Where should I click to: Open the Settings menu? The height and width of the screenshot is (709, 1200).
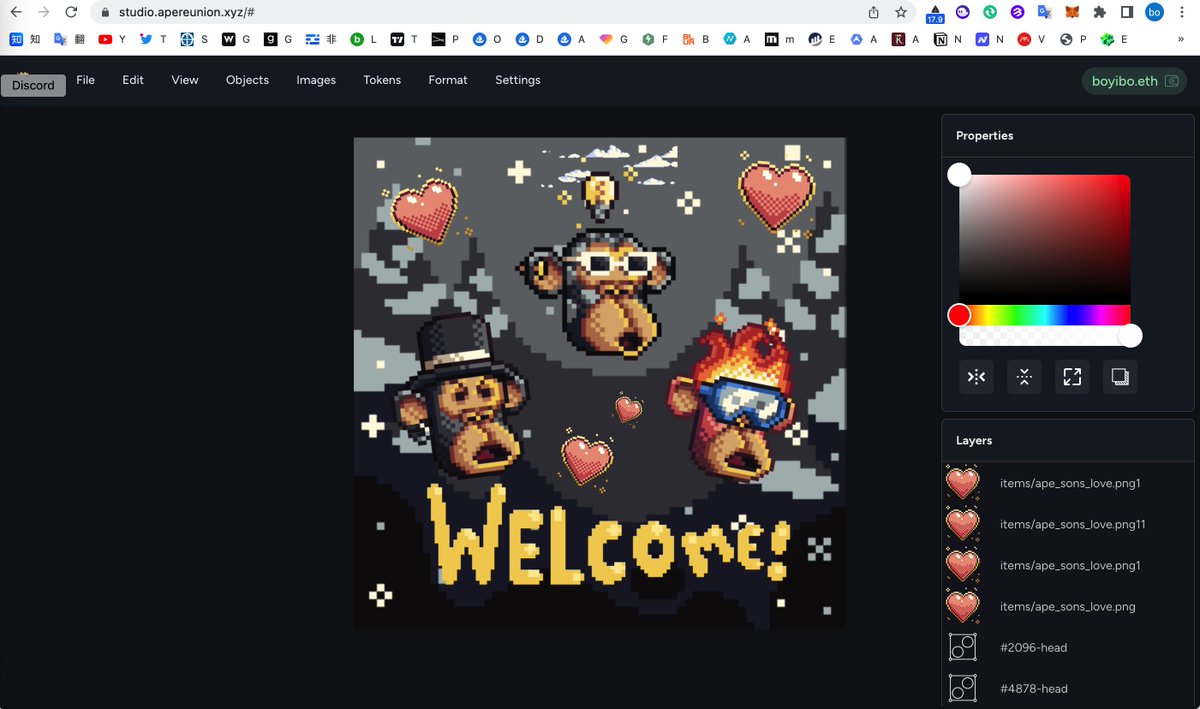518,80
